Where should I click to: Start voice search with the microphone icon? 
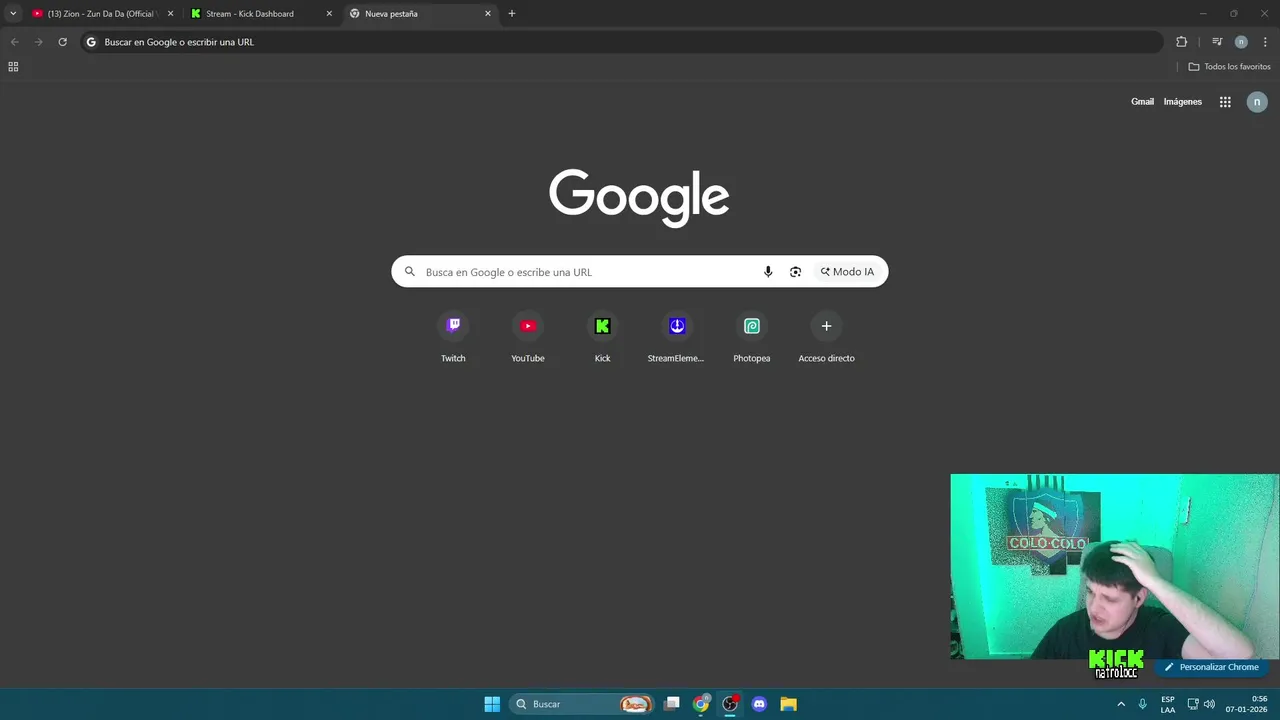click(x=768, y=272)
